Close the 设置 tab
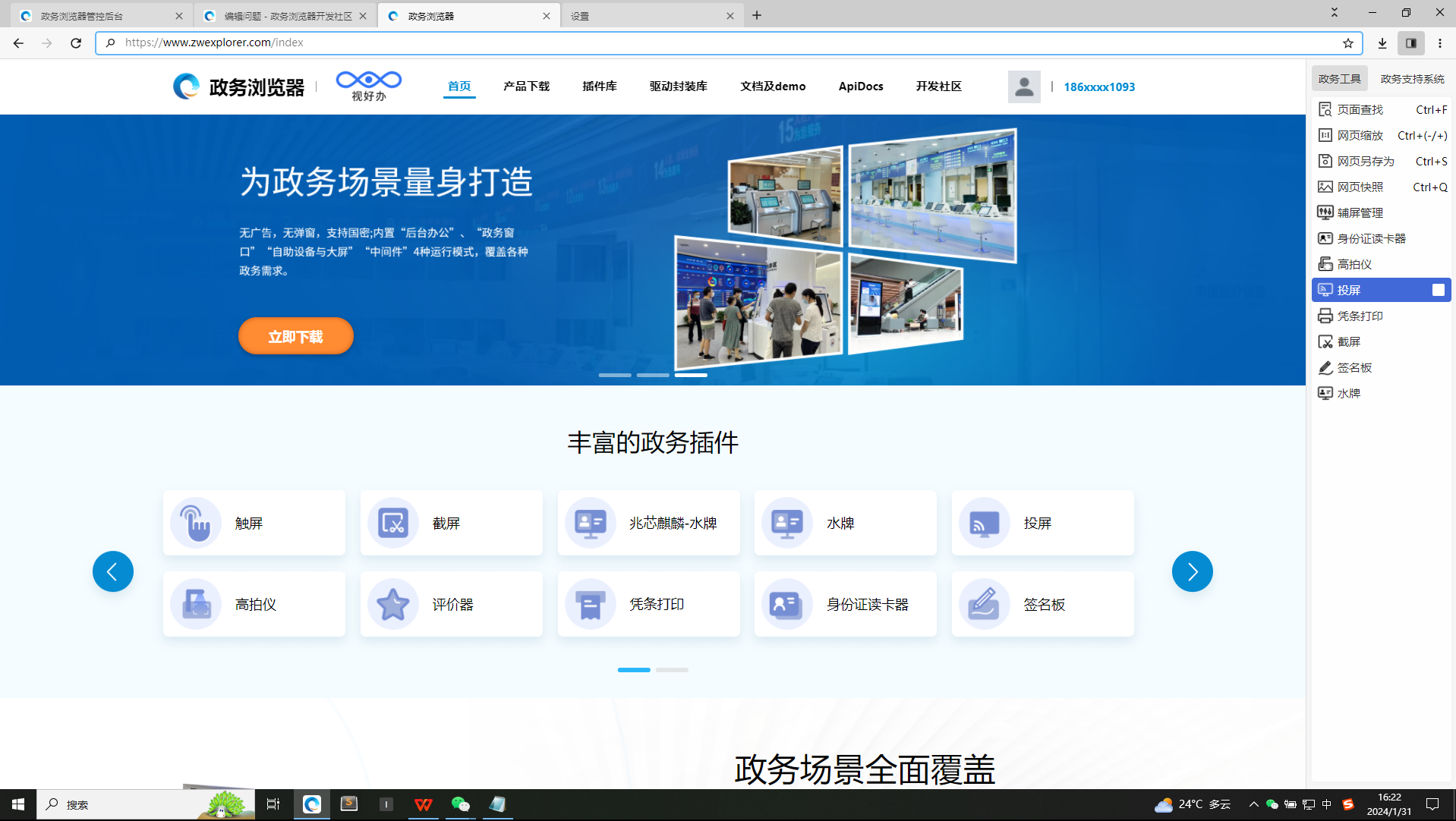 pos(730,16)
